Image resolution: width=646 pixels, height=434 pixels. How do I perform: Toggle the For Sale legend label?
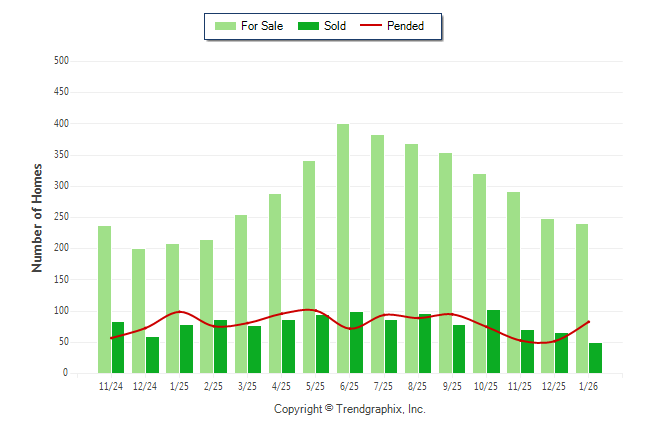(x=261, y=26)
